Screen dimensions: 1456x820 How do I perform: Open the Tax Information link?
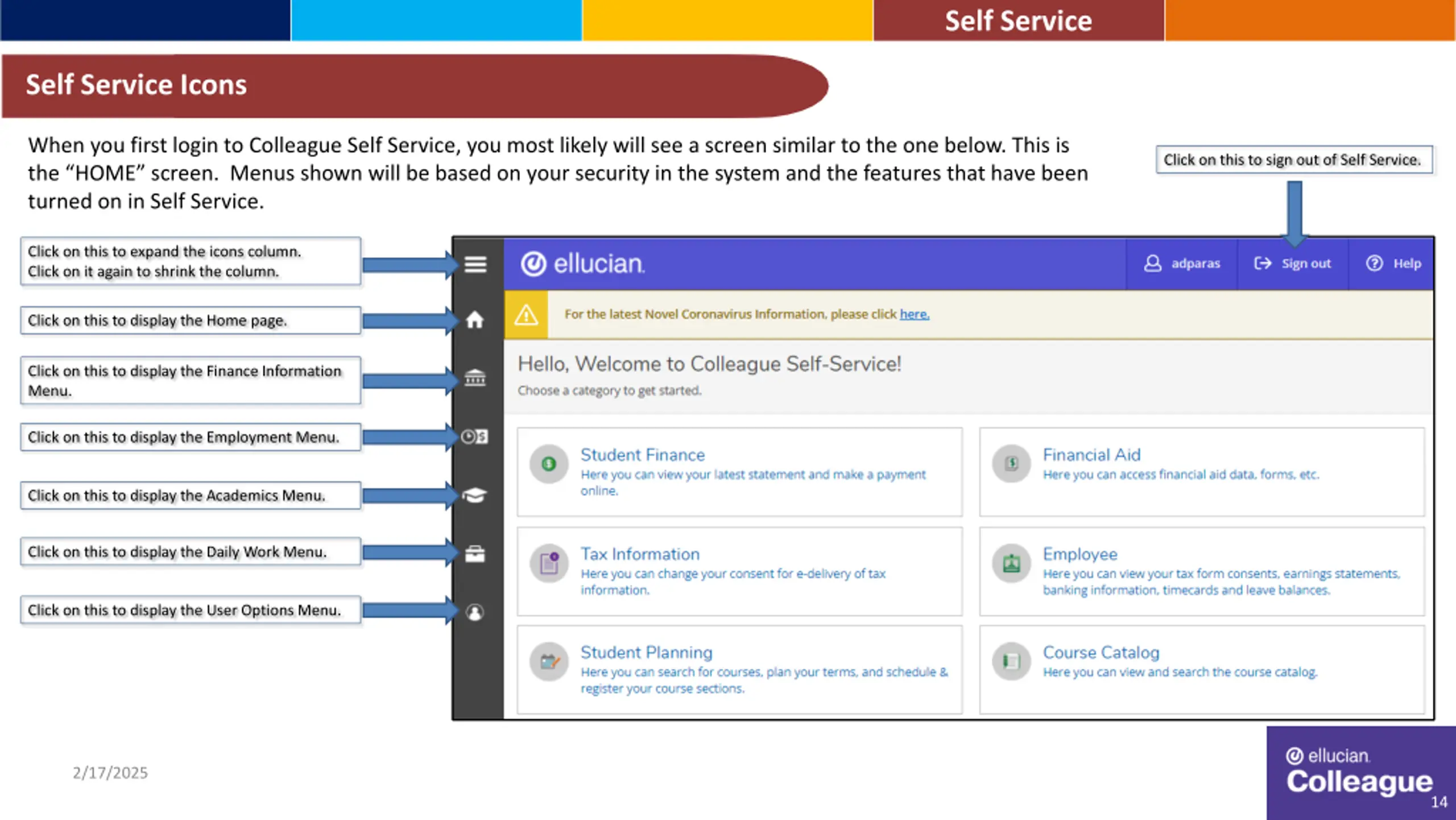tap(640, 554)
